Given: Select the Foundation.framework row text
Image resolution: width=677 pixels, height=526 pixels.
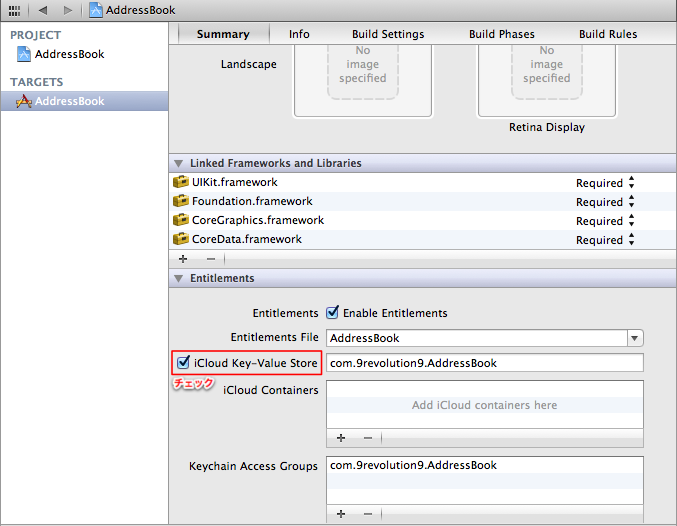Looking at the screenshot, I should tap(252, 201).
